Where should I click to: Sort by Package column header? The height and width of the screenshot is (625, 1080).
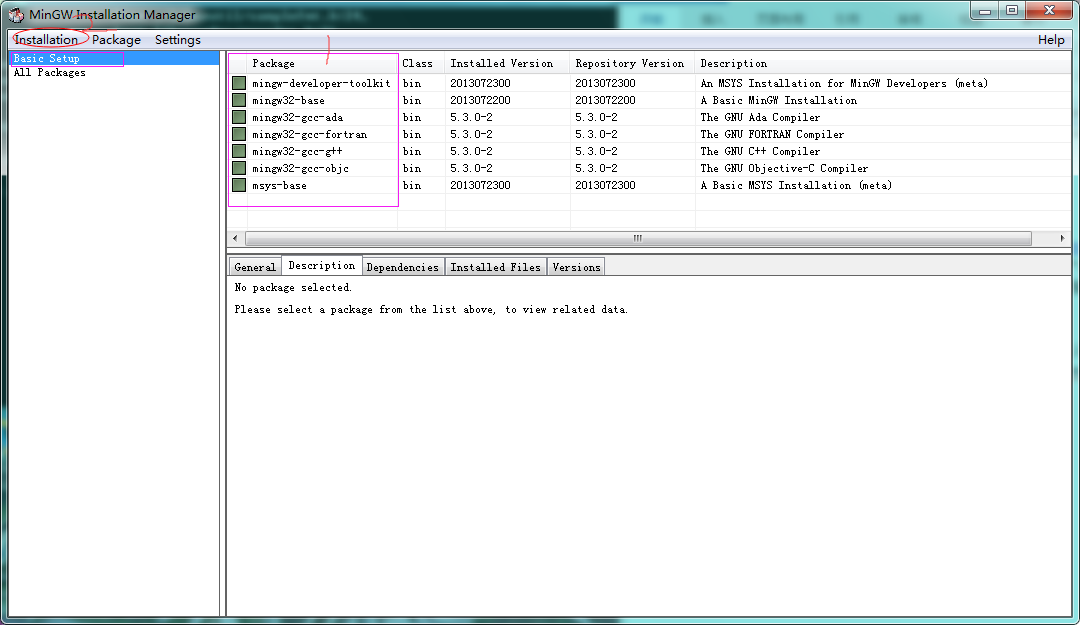[322, 63]
